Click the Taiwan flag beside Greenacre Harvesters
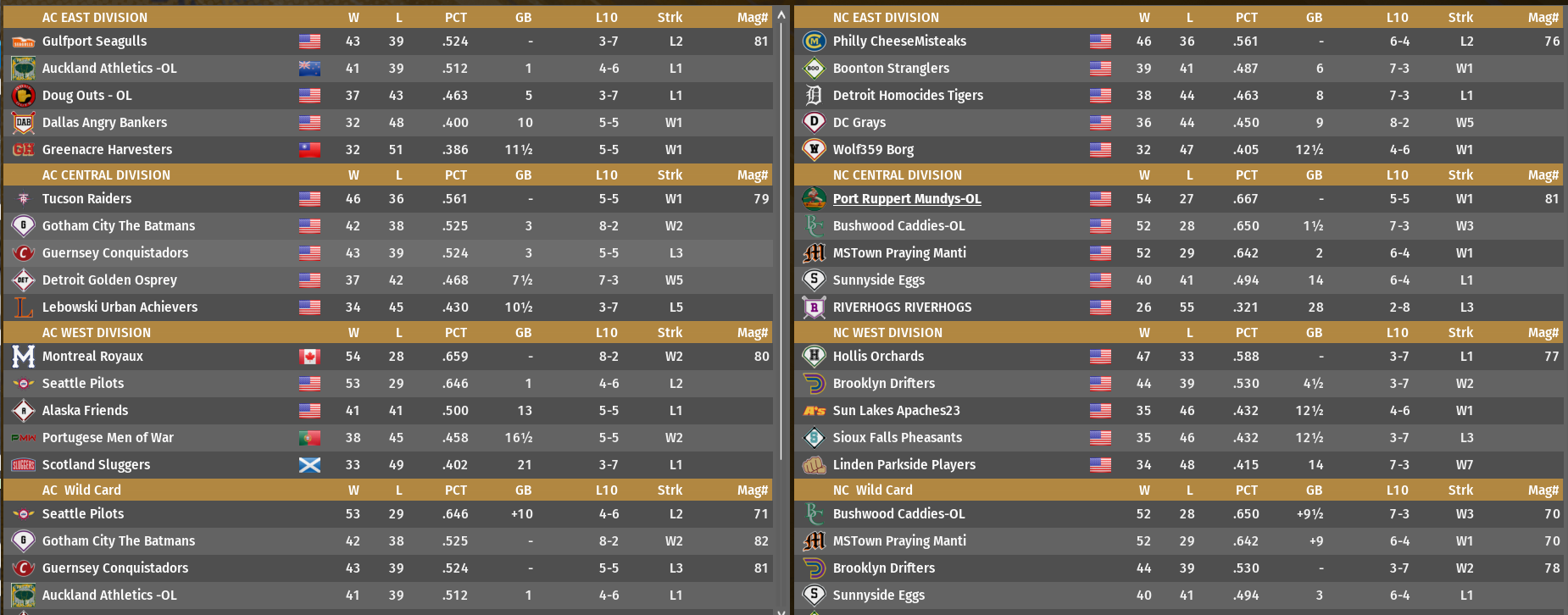The height and width of the screenshot is (615, 1568). click(309, 150)
